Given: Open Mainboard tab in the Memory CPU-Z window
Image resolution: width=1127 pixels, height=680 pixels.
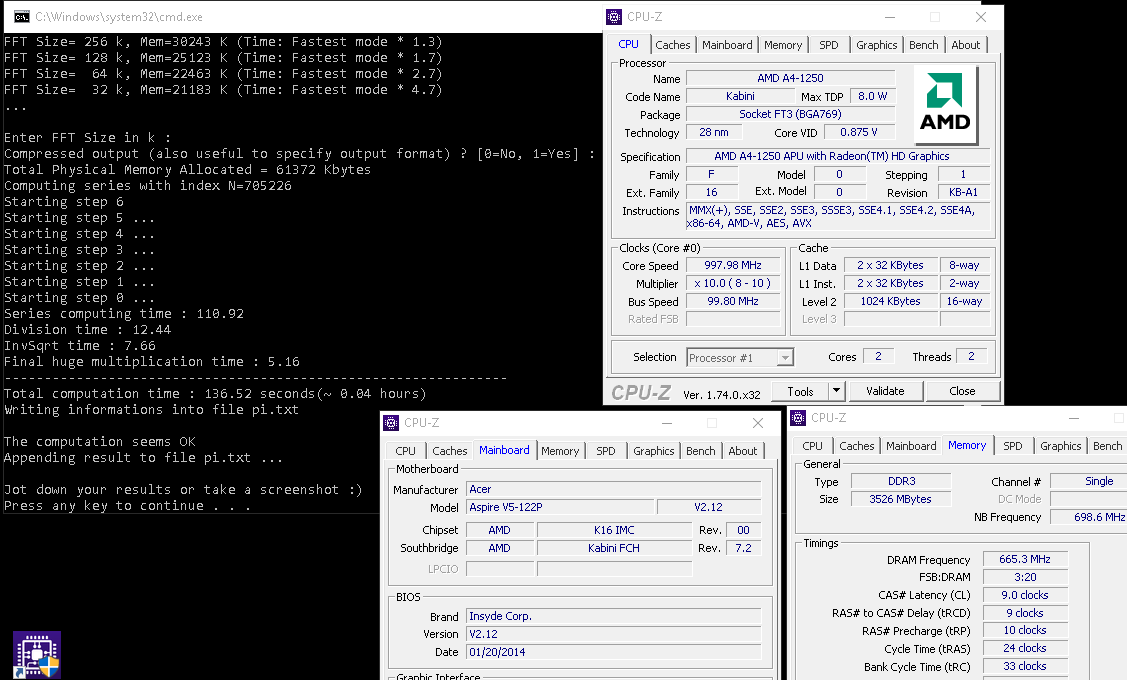Looking at the screenshot, I should pos(911,446).
